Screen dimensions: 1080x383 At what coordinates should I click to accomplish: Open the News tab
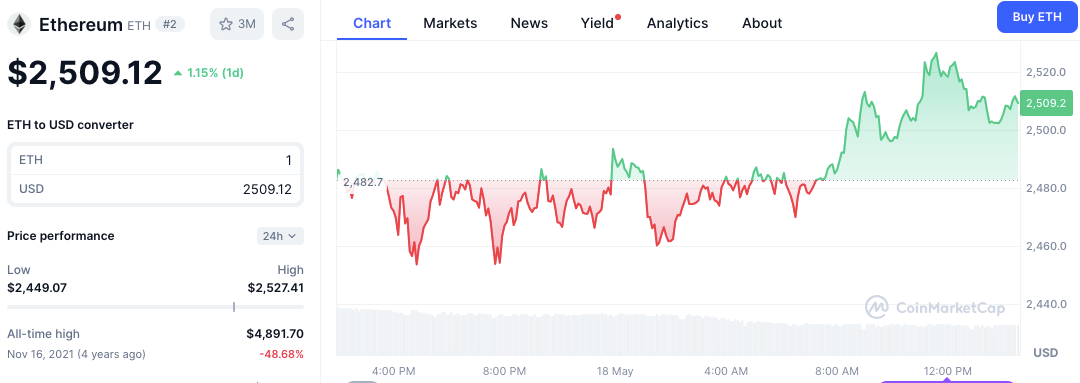pyautogui.click(x=529, y=23)
